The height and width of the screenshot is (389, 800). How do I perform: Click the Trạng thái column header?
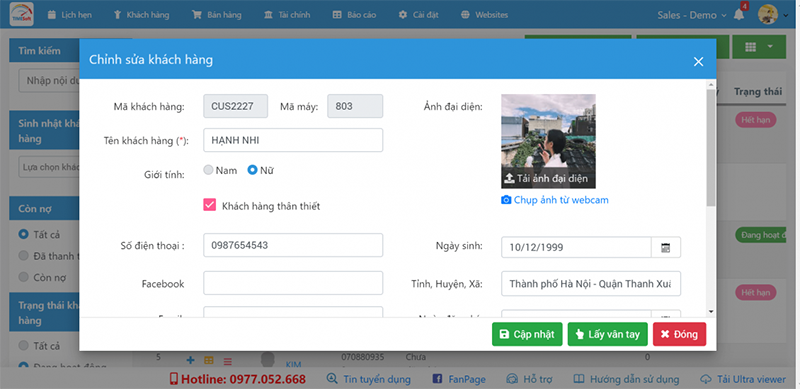(758, 92)
